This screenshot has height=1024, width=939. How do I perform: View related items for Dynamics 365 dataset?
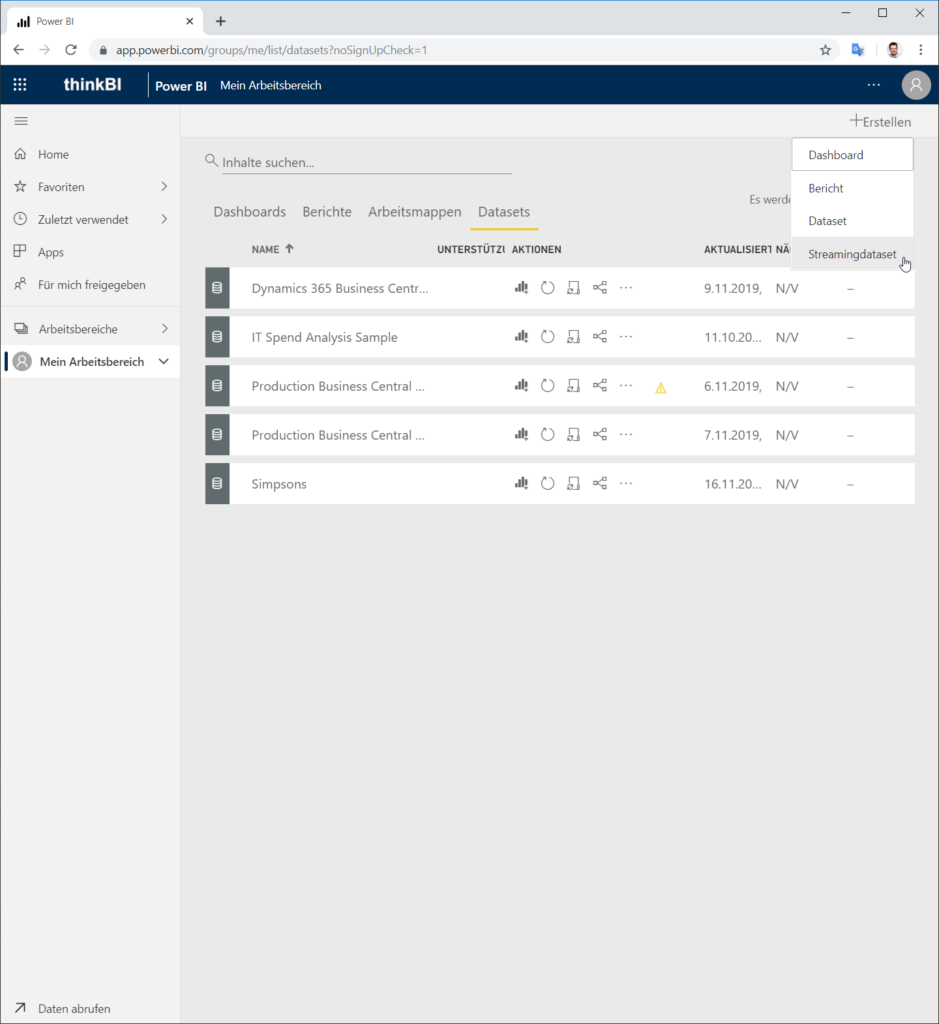click(599, 288)
